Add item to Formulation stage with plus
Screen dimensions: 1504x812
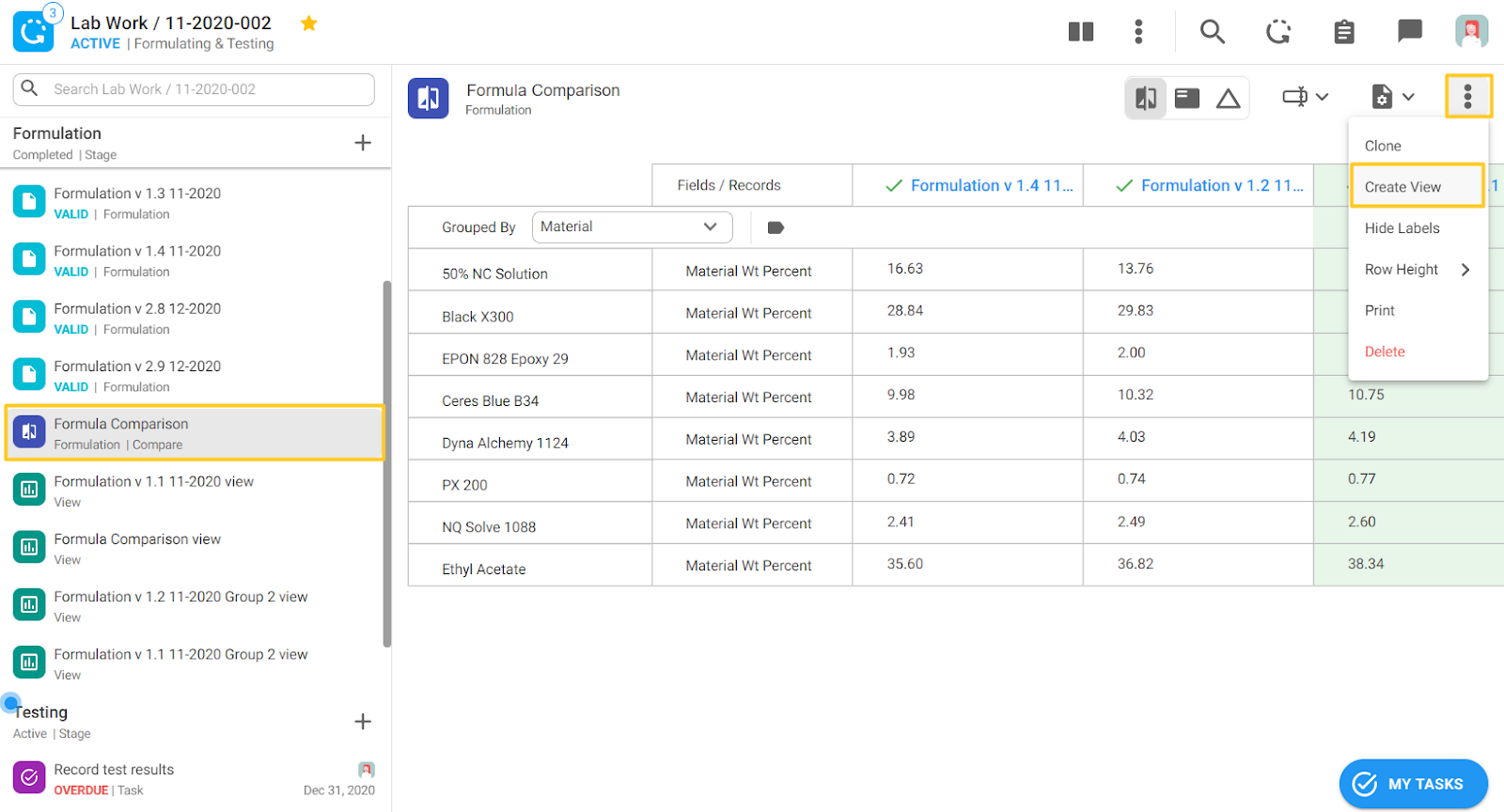click(363, 143)
